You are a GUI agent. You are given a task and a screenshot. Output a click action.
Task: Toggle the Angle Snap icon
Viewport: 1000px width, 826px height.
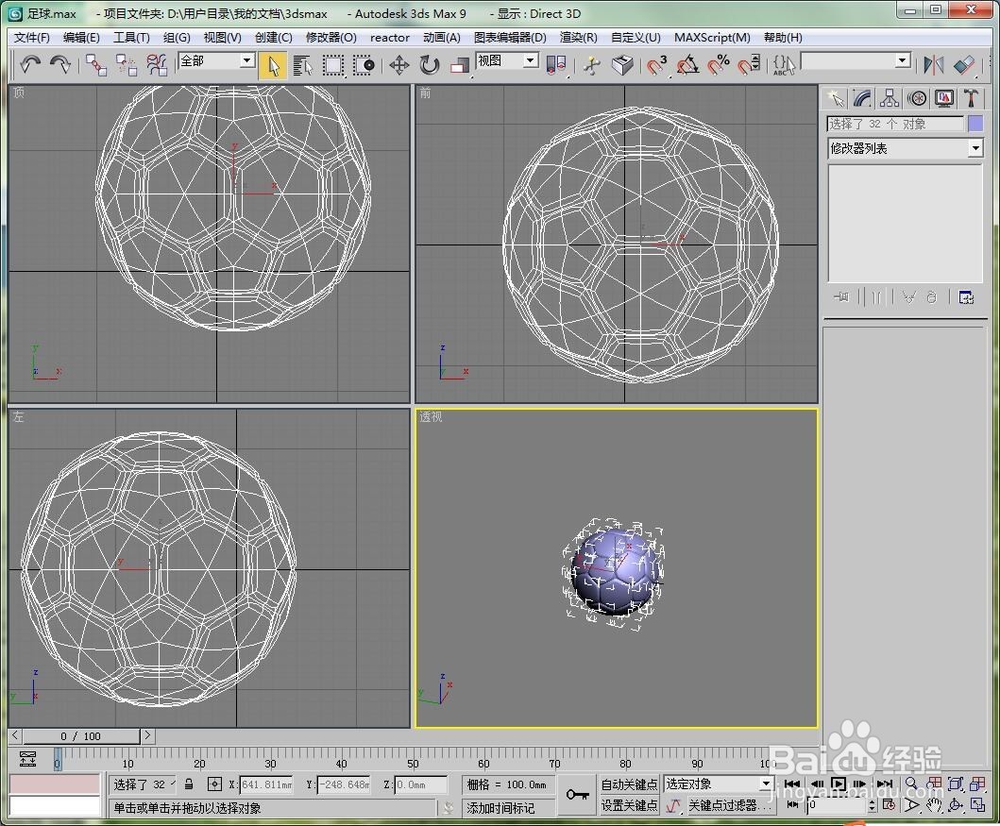point(688,65)
